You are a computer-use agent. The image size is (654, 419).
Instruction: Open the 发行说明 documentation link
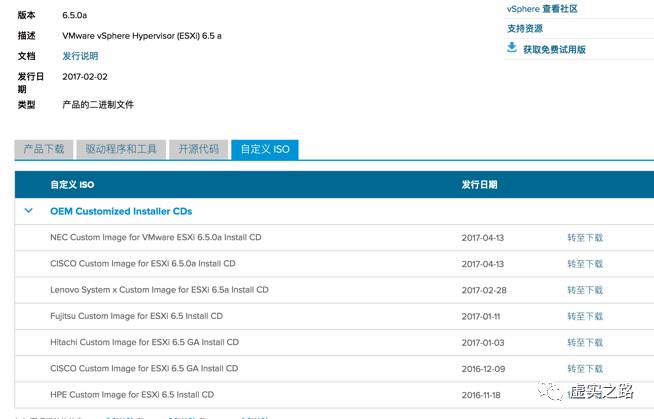(80, 56)
